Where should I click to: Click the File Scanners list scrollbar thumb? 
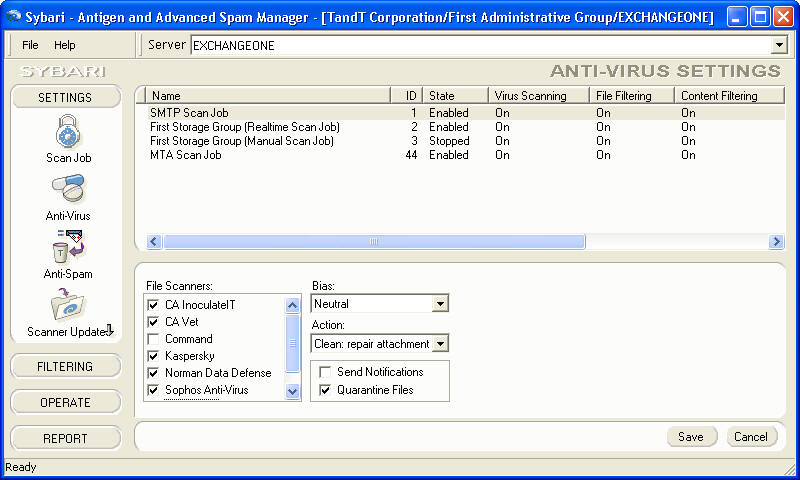[292, 343]
